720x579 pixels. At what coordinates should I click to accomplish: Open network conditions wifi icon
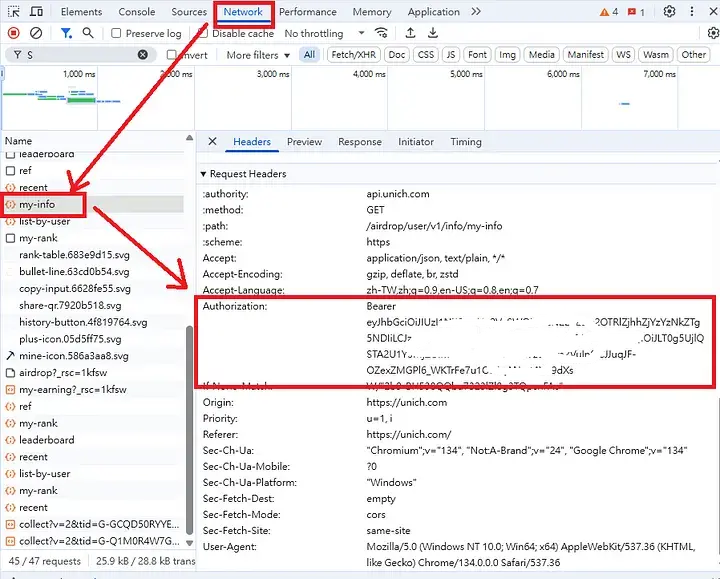[x=381, y=33]
